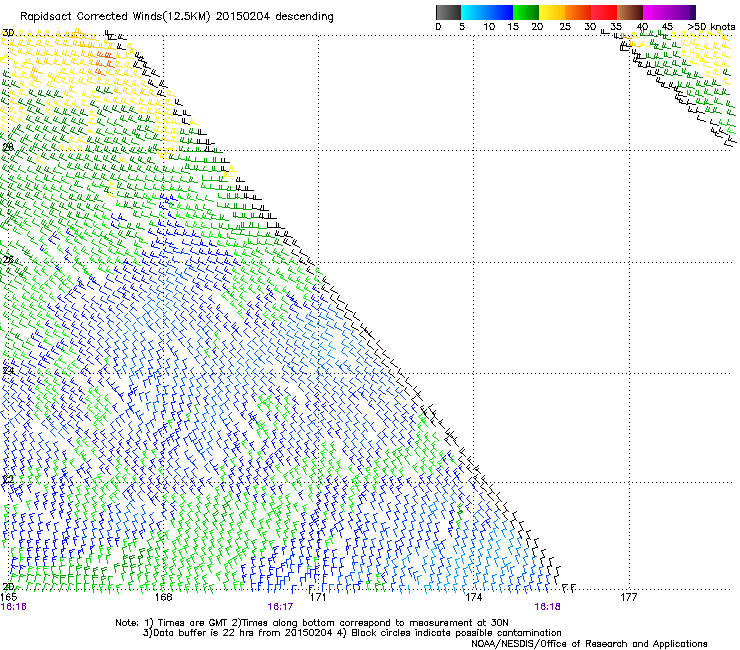Image resolution: width=740 pixels, height=650 pixels.
Task: Click the longitude label '165'
Action: point(9,597)
